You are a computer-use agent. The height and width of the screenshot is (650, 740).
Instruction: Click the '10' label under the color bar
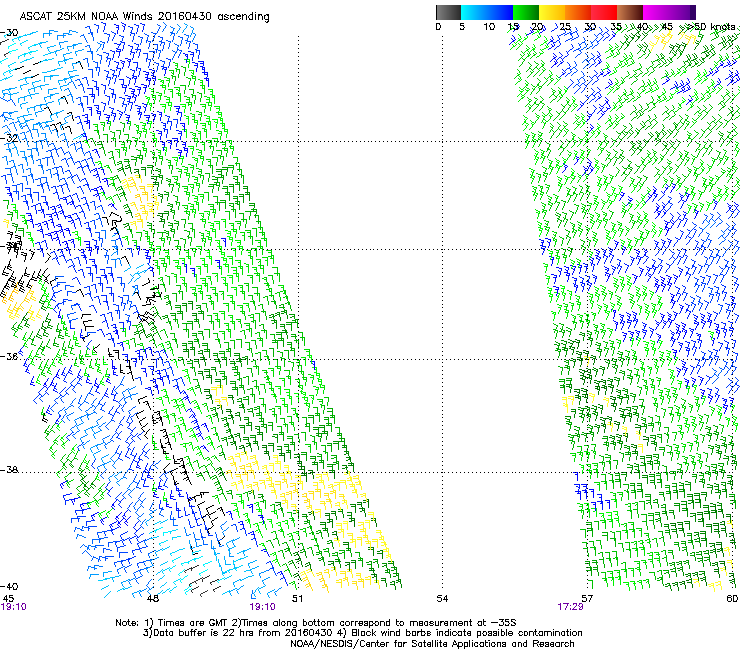[489, 27]
